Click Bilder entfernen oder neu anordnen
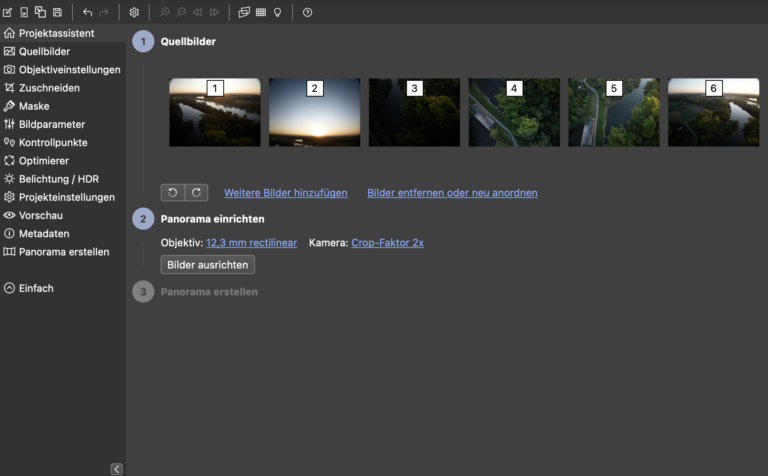 click(452, 193)
